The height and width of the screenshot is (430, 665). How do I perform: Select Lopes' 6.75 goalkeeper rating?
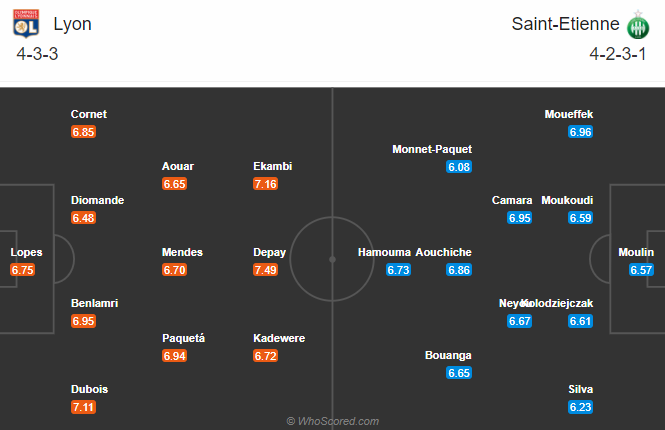click(22, 270)
